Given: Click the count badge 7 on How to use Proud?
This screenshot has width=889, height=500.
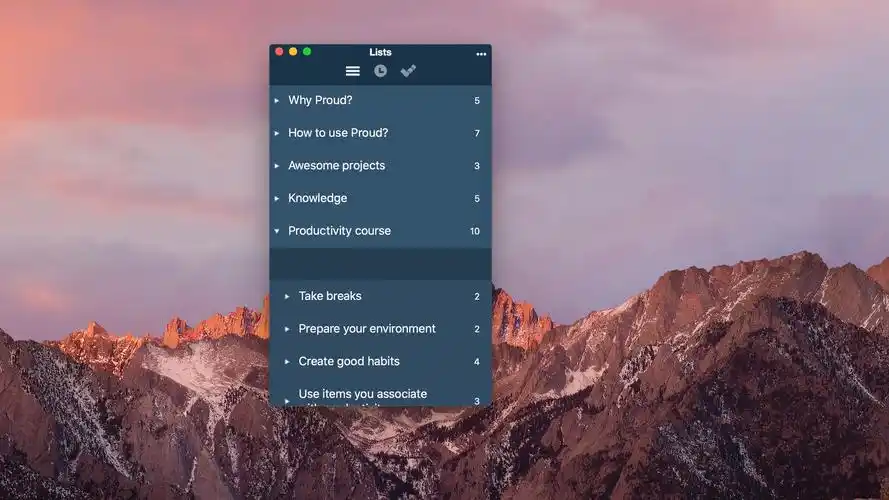Looking at the screenshot, I should pyautogui.click(x=477, y=134).
